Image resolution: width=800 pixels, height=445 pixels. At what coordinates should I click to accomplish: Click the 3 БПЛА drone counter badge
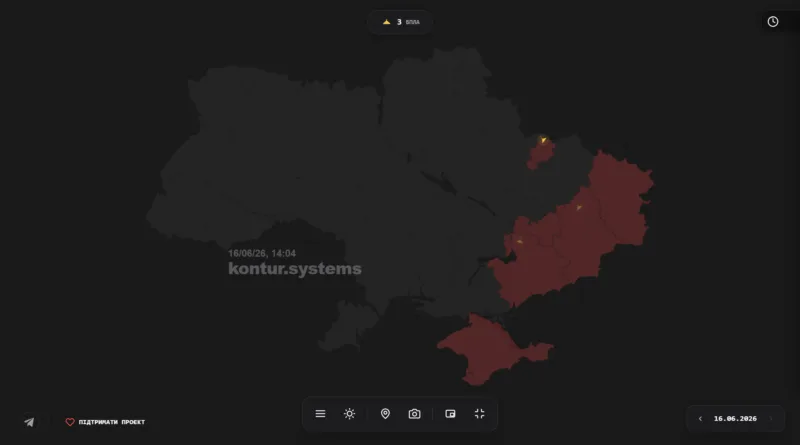coord(401,22)
